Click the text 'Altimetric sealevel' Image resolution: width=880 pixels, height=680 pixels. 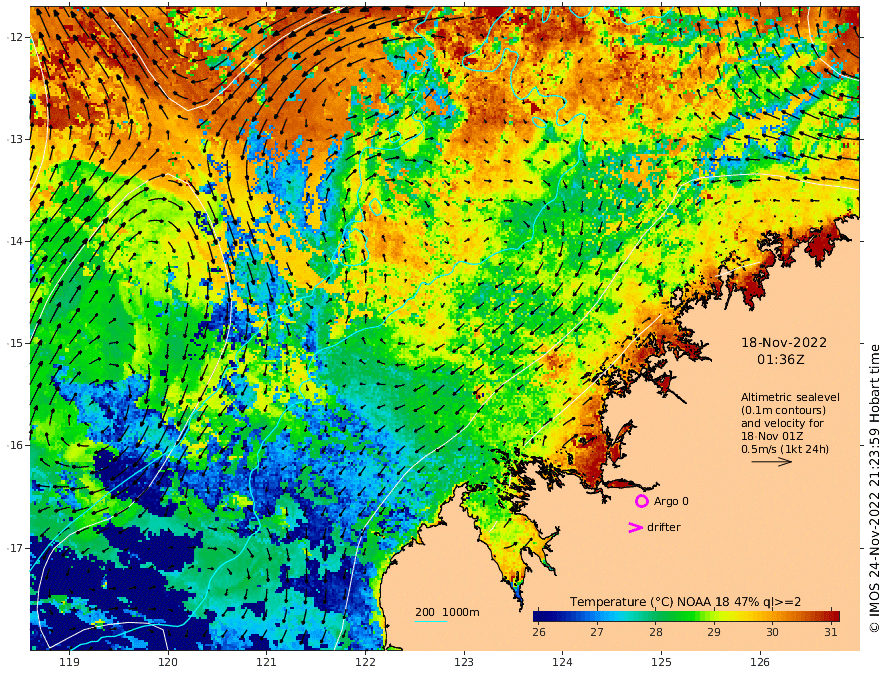click(x=790, y=397)
